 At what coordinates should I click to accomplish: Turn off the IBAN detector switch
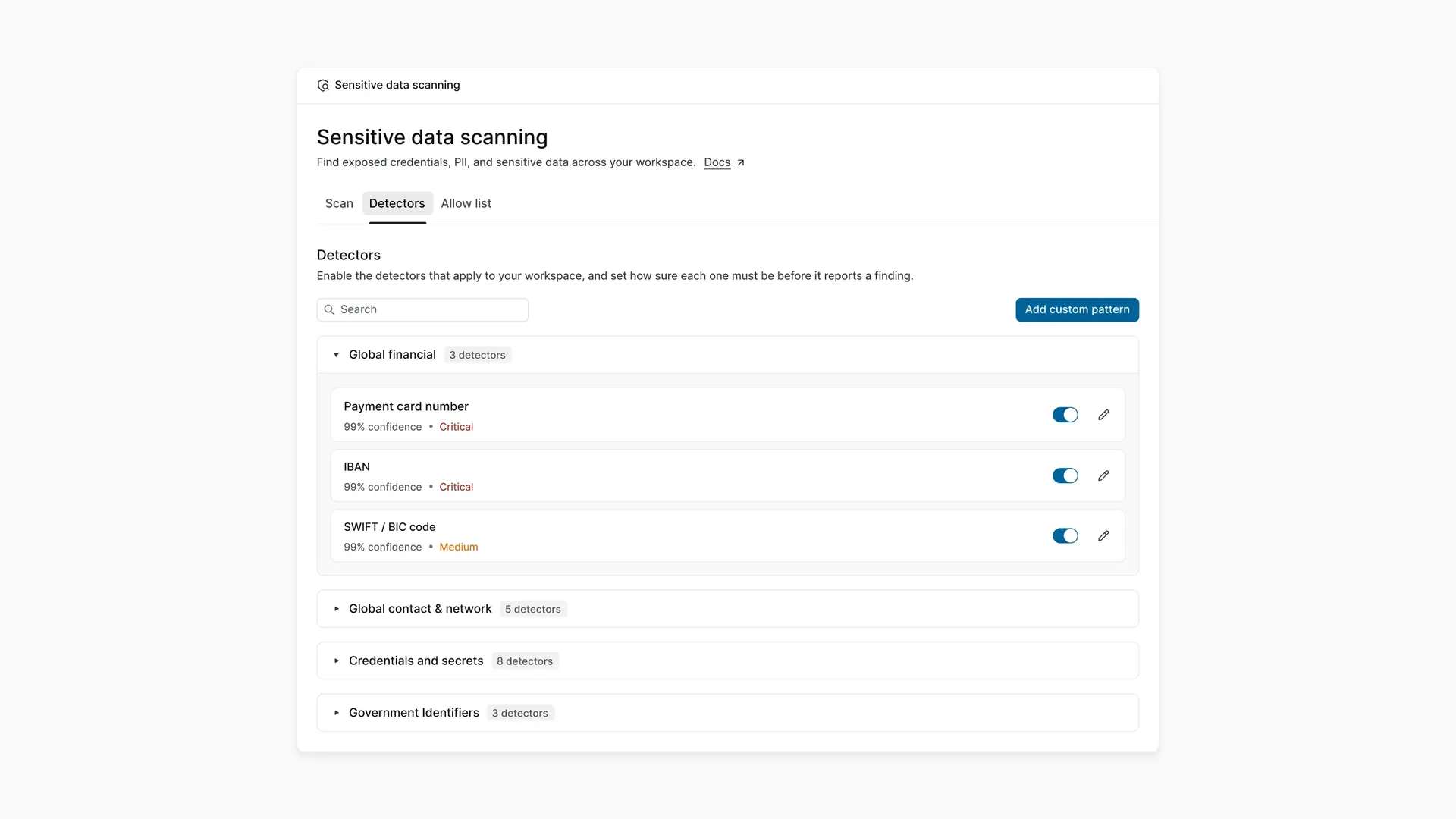click(x=1065, y=475)
